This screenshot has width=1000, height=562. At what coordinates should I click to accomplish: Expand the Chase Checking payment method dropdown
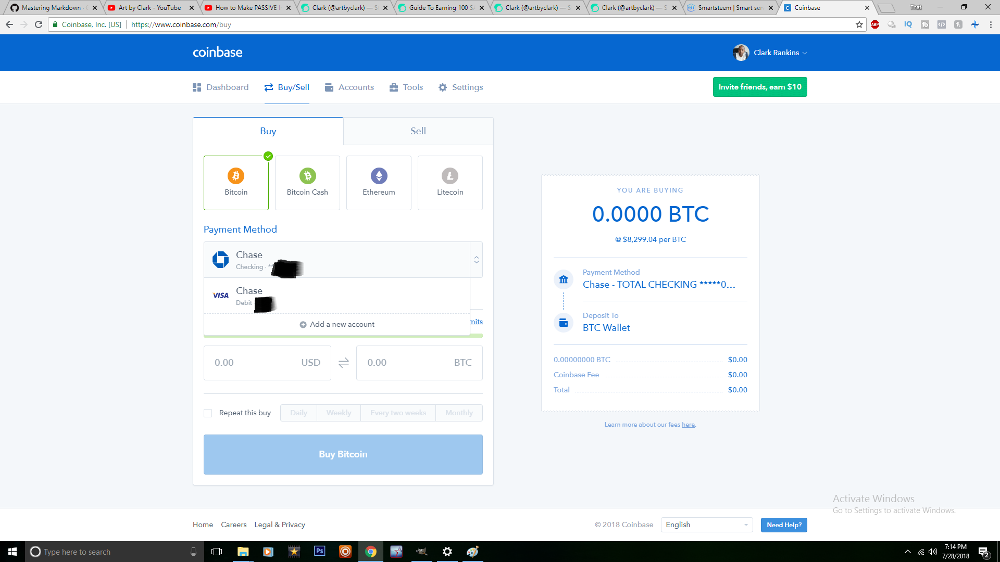[343, 260]
